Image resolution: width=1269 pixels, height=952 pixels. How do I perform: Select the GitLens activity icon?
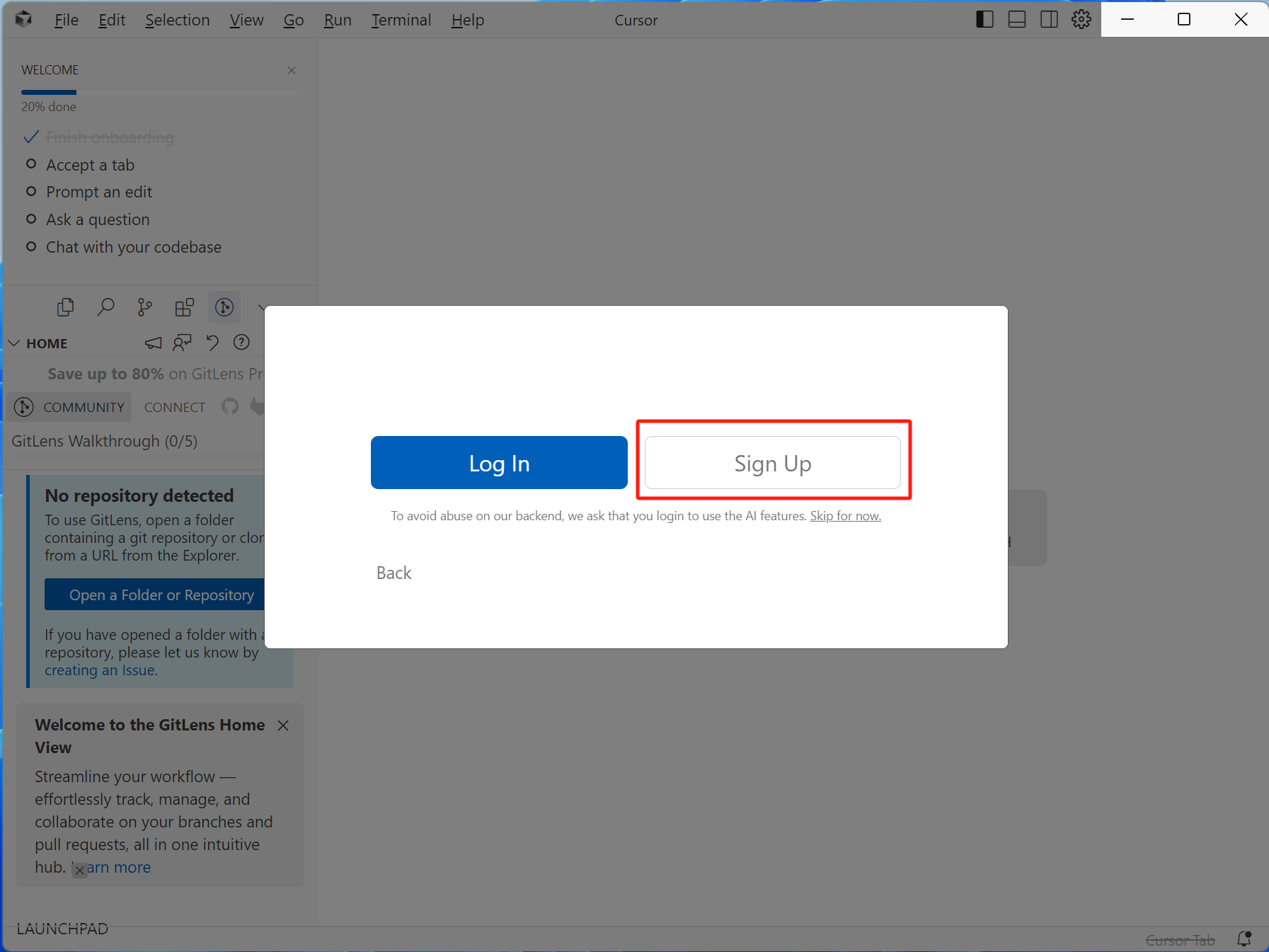(224, 307)
